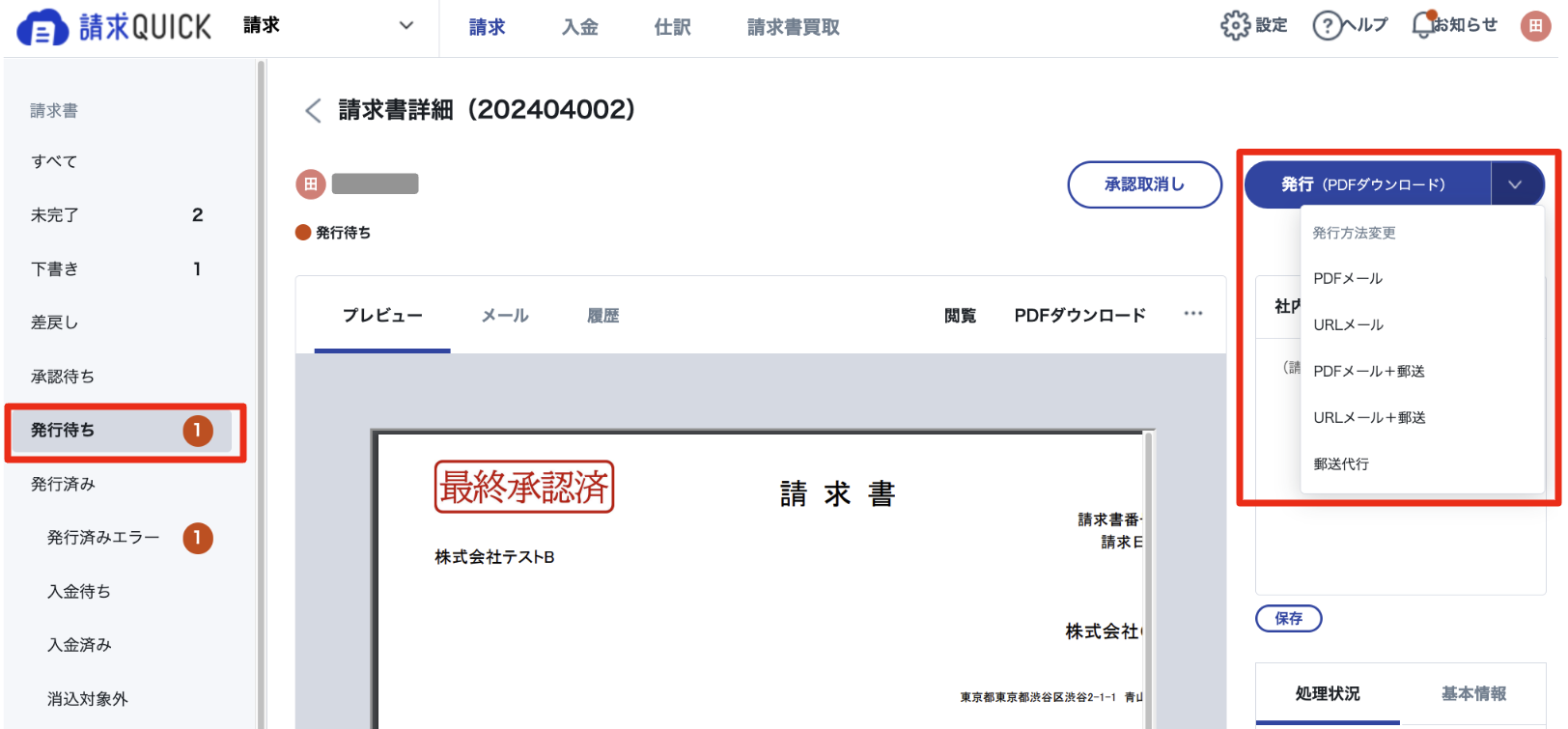Open the user avatar in the top right

coord(1535,26)
